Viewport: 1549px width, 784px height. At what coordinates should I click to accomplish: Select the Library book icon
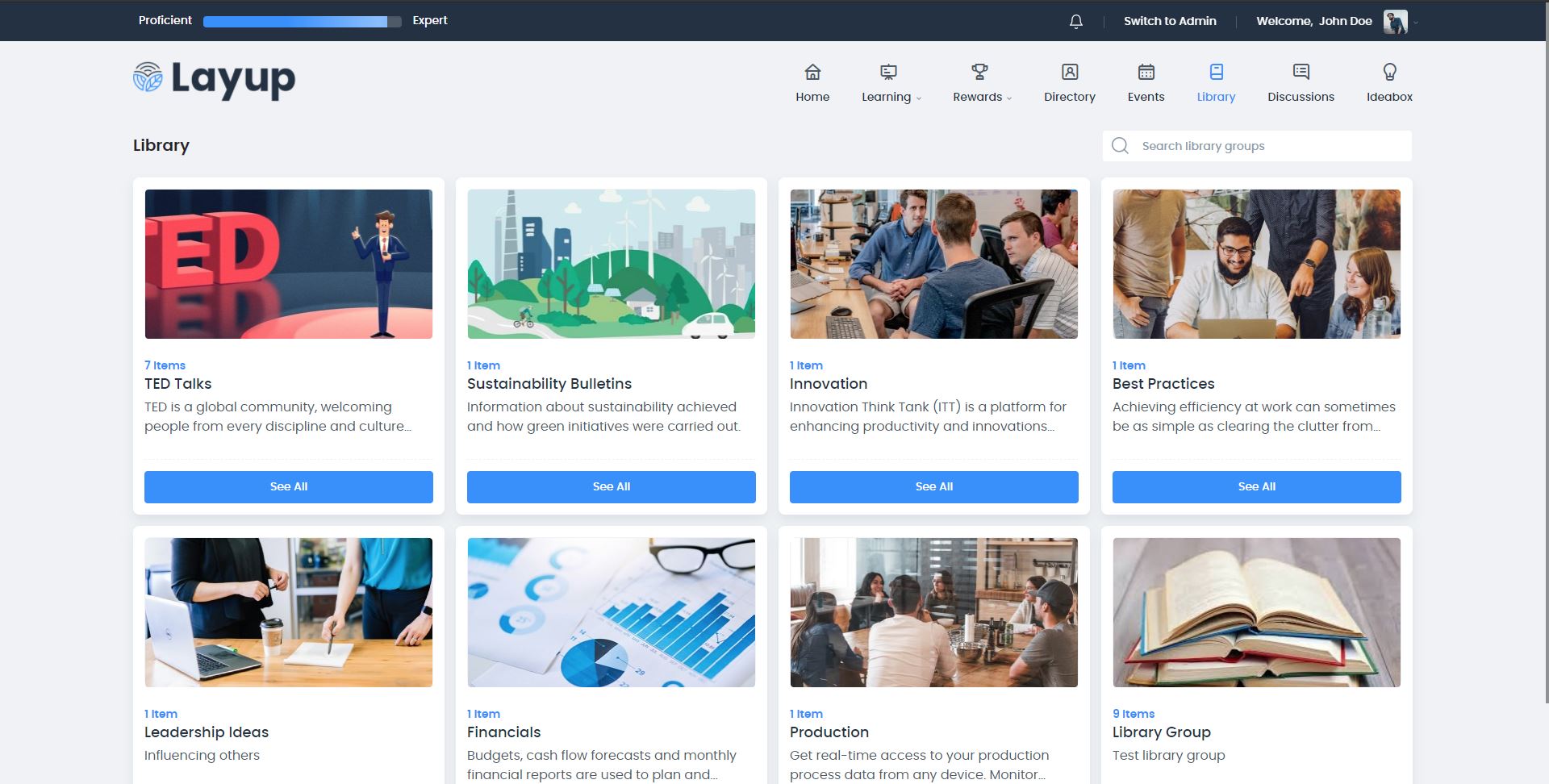coord(1216,73)
